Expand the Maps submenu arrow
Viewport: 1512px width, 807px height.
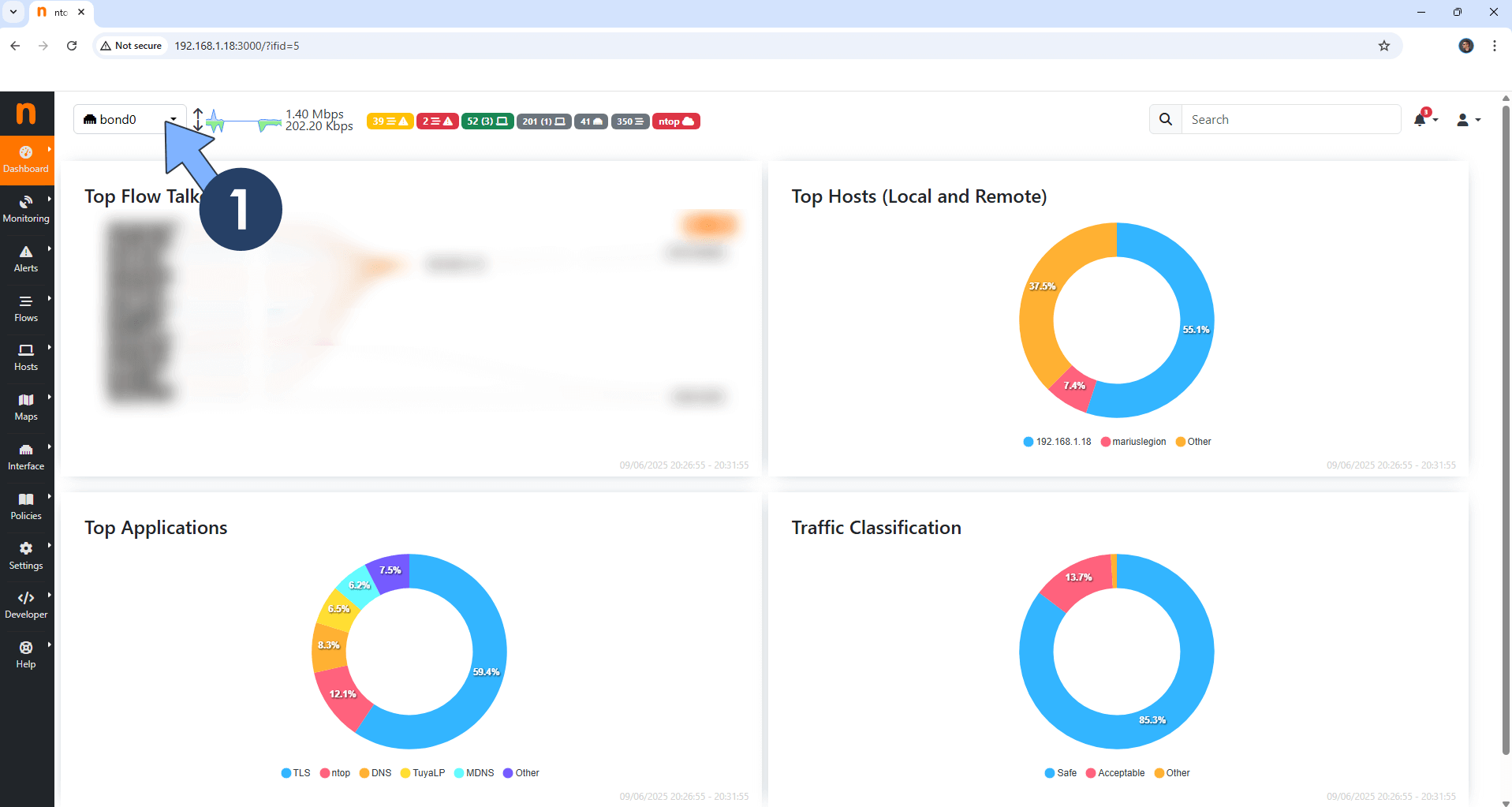pyautogui.click(x=49, y=396)
